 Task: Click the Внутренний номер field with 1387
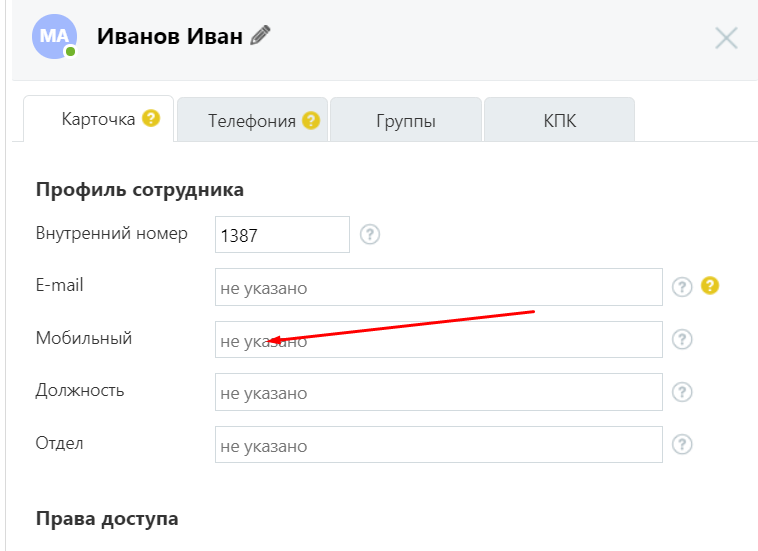pyautogui.click(x=282, y=235)
